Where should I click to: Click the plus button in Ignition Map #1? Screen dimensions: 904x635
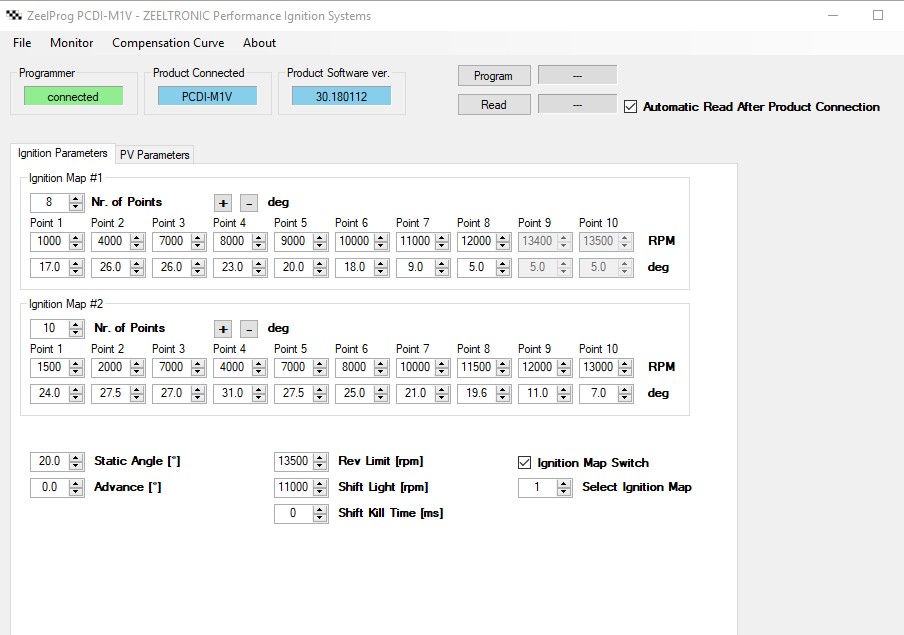(222, 203)
